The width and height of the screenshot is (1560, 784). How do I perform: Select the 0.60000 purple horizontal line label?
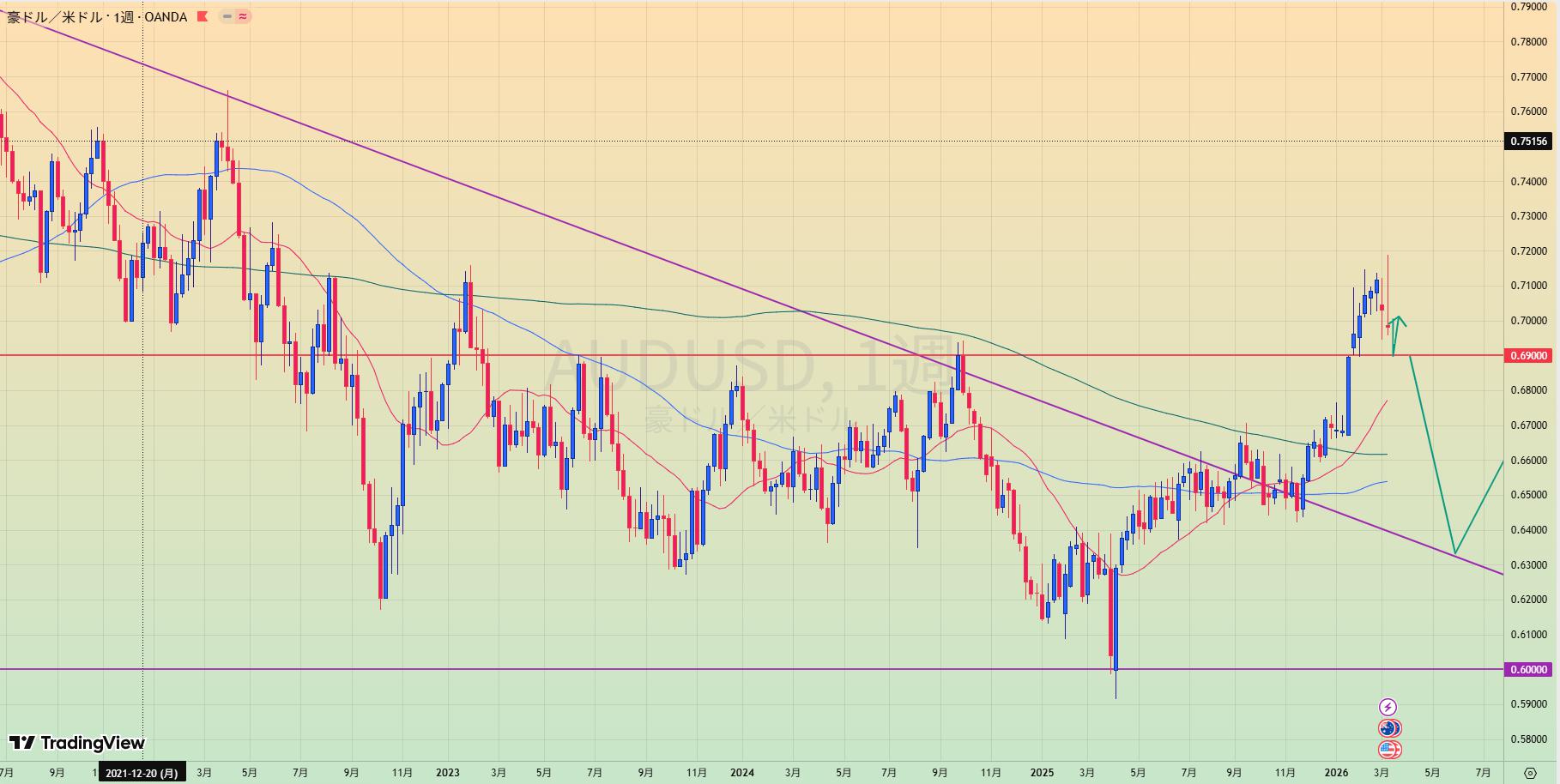tap(1528, 670)
